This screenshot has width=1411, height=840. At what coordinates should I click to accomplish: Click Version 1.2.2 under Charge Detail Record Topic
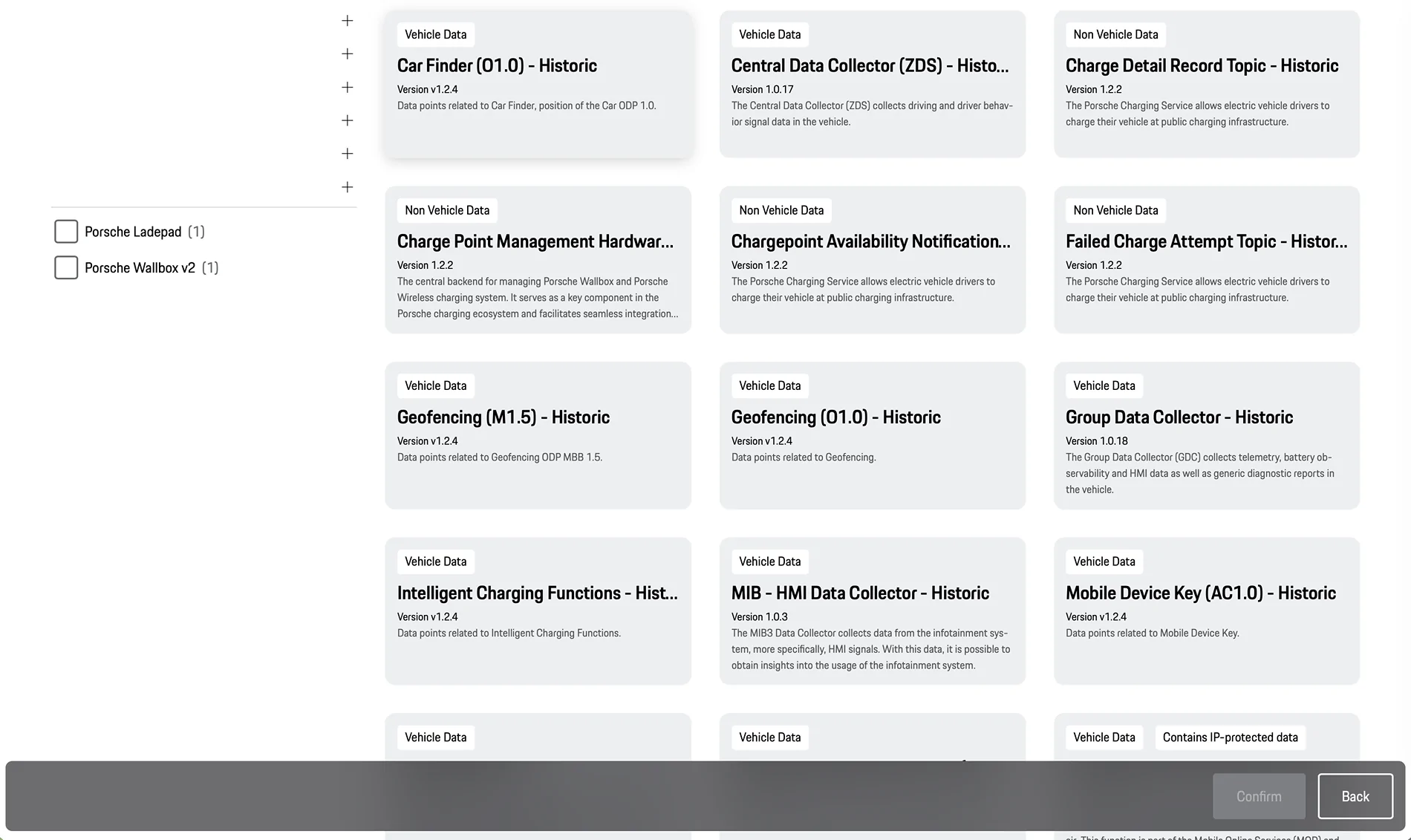click(x=1094, y=89)
